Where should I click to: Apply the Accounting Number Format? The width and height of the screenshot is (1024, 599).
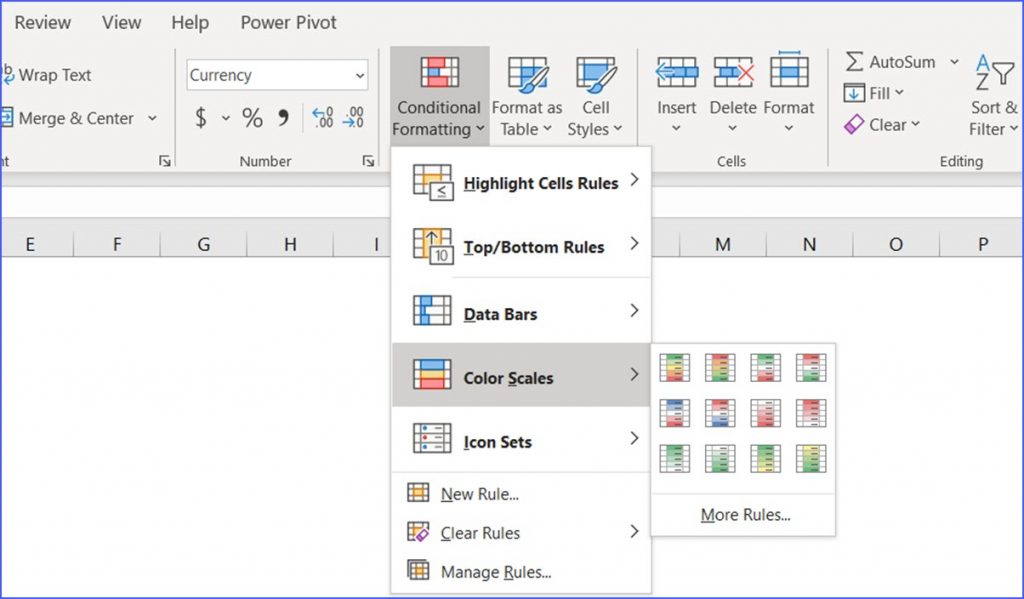tap(199, 117)
